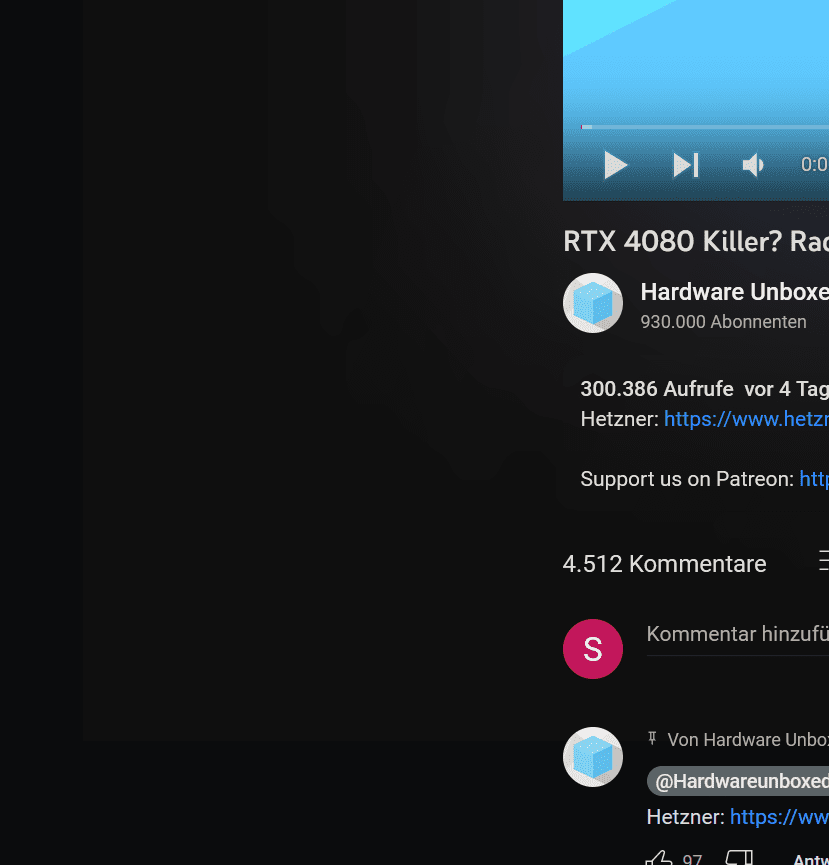Click the 930.000 Abonnenten subscriber count
This screenshot has width=829, height=865.
click(x=723, y=322)
